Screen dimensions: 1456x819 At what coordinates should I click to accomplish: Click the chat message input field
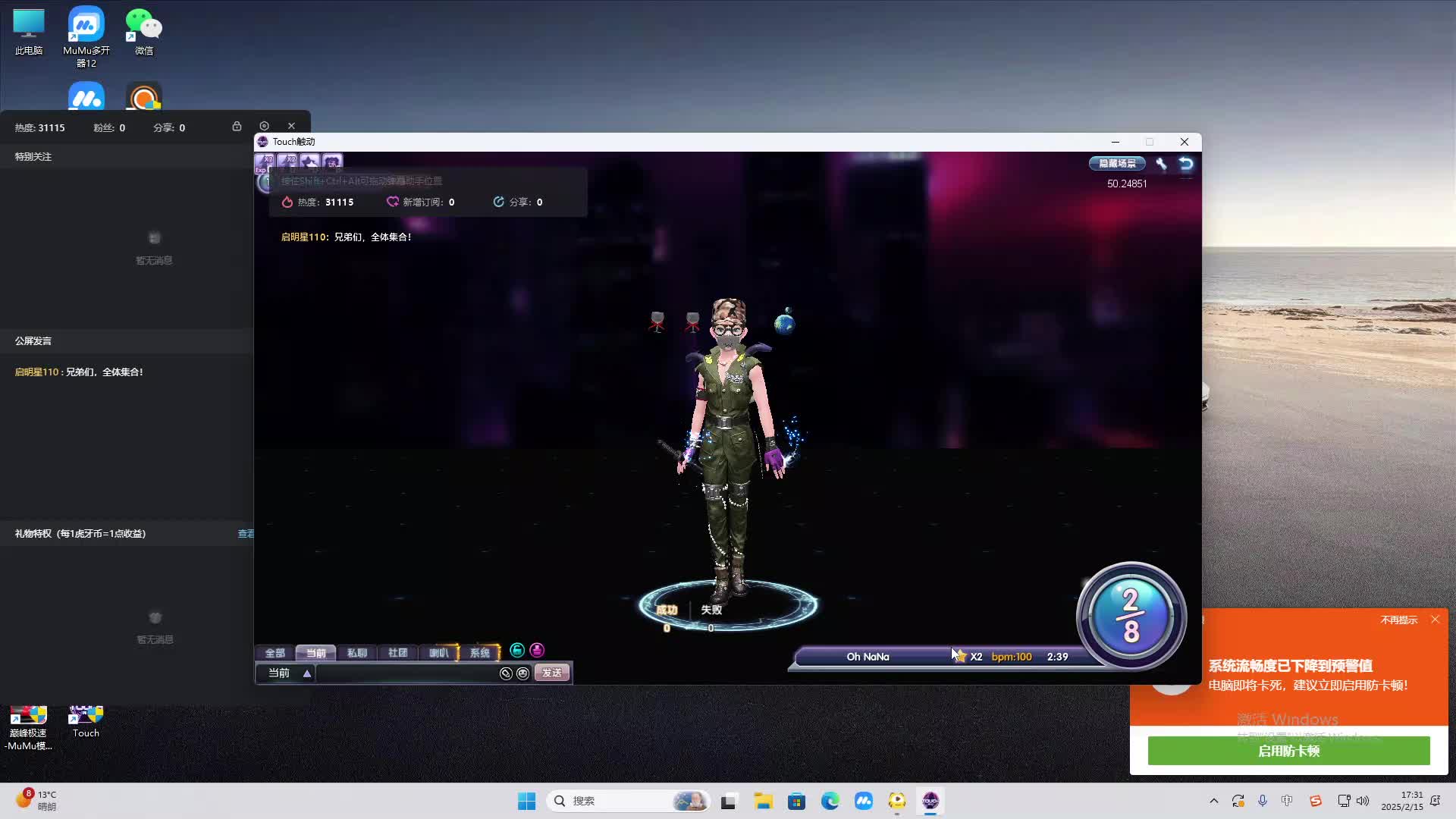[406, 673]
